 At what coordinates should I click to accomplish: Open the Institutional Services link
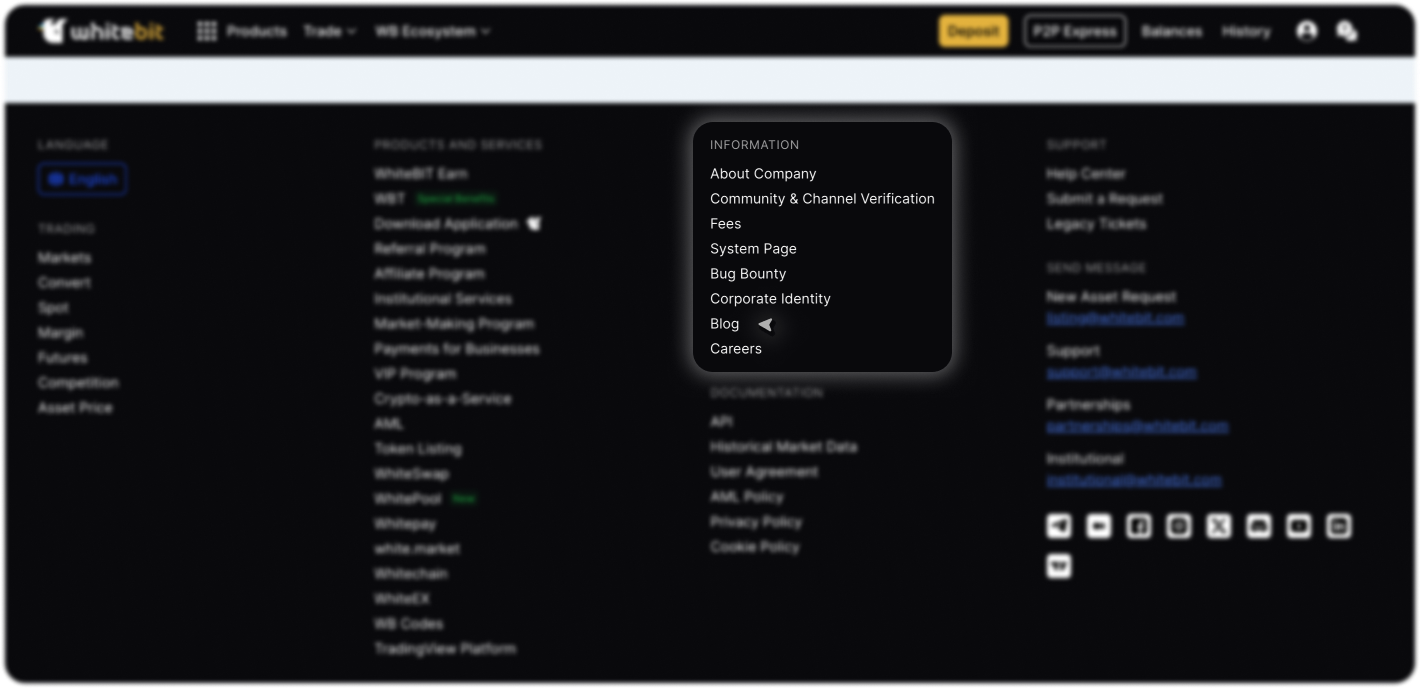[443, 299]
